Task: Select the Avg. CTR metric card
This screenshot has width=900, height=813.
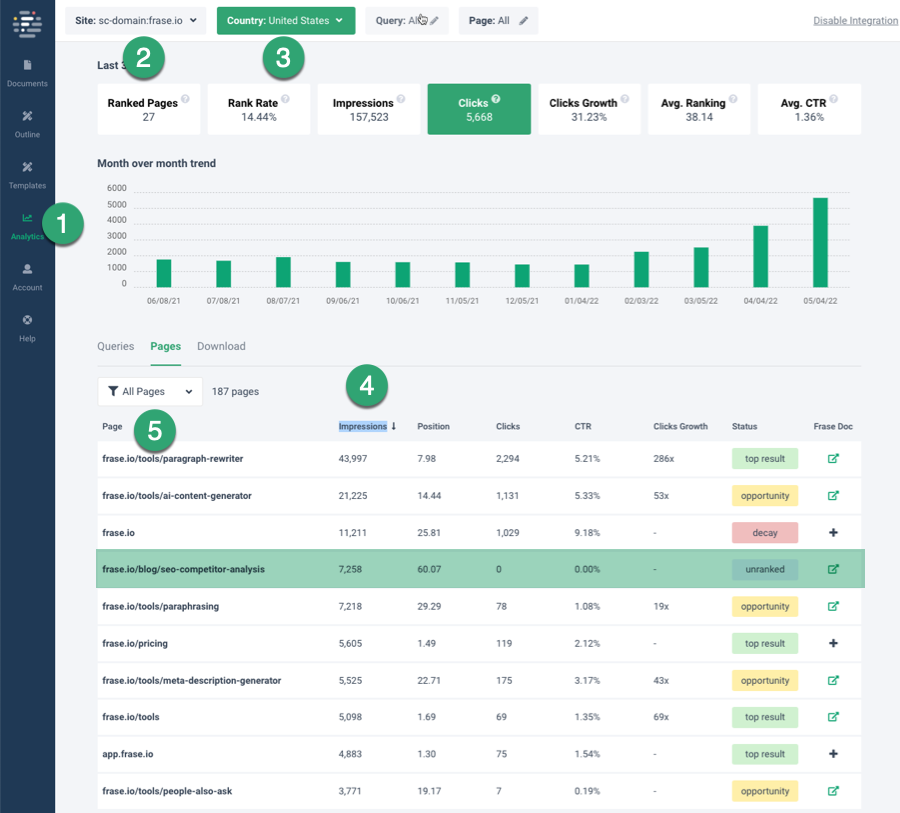Action: pyautogui.click(x=809, y=109)
